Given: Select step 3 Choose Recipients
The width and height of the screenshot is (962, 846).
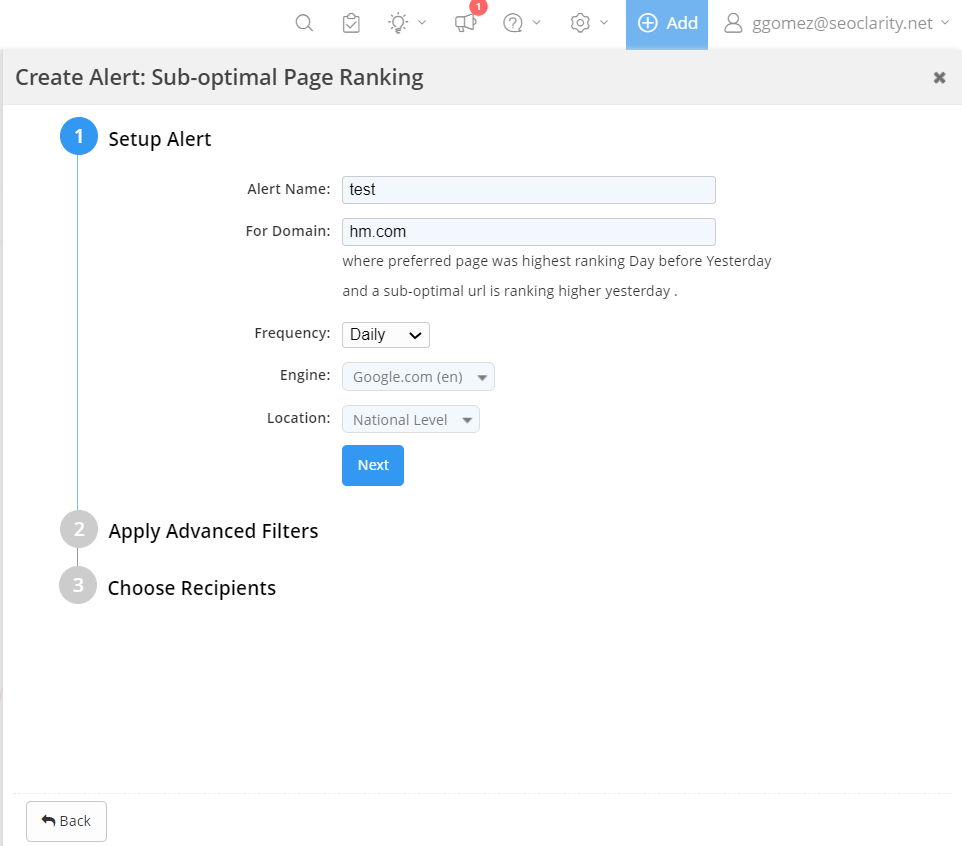Looking at the screenshot, I should pos(191,588).
